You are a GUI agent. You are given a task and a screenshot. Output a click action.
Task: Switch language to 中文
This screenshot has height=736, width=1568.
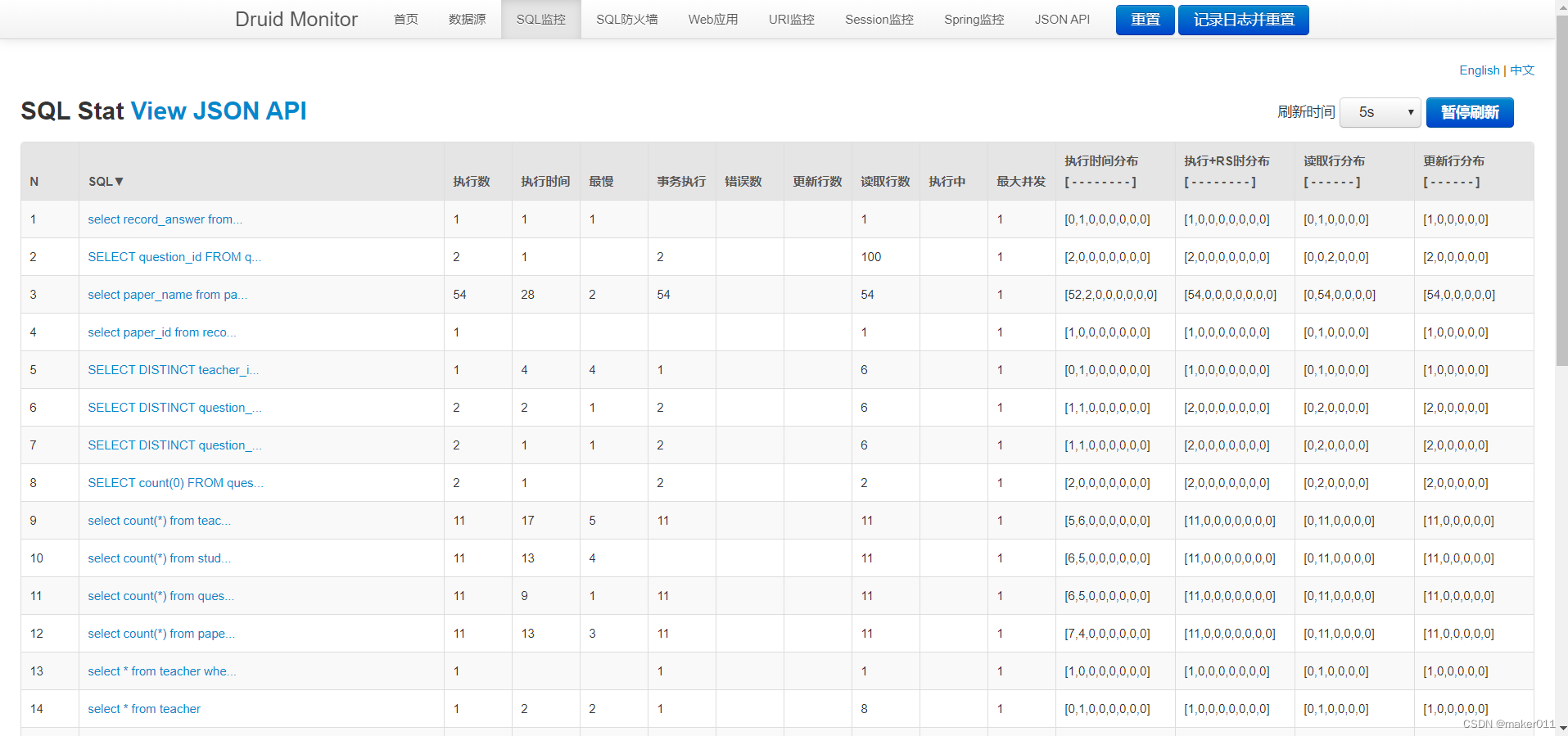click(1522, 70)
